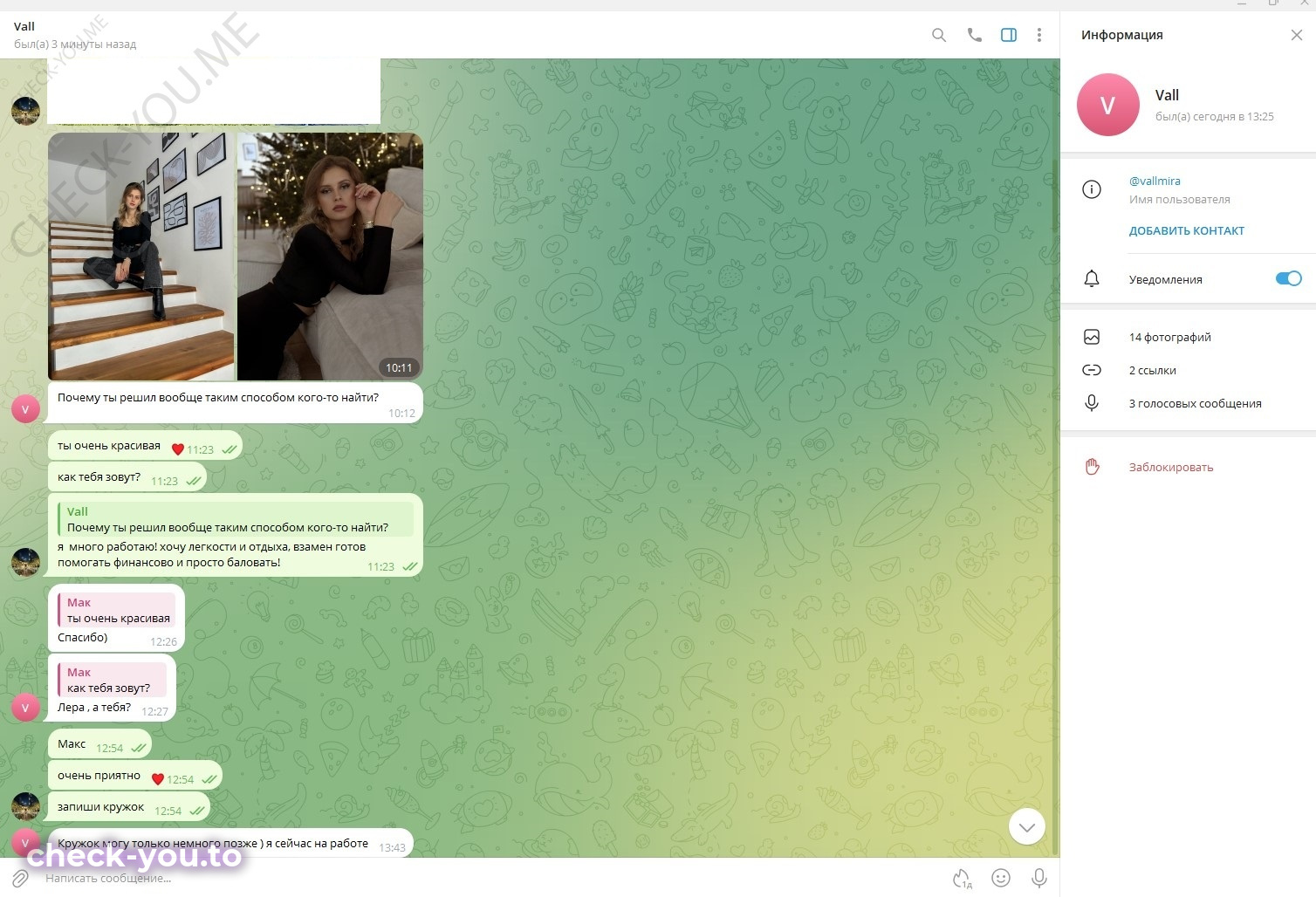The height and width of the screenshot is (897, 1316).
Task: Click the 'как тебя зовут?' sent message
Action: click(127, 477)
